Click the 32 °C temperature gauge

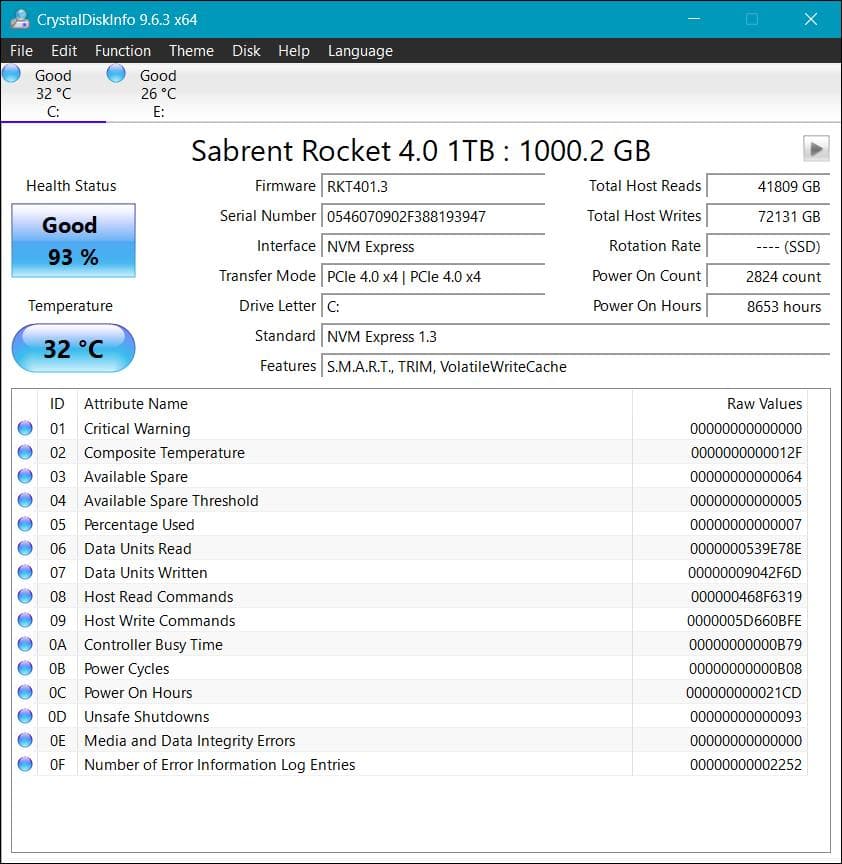click(x=72, y=348)
